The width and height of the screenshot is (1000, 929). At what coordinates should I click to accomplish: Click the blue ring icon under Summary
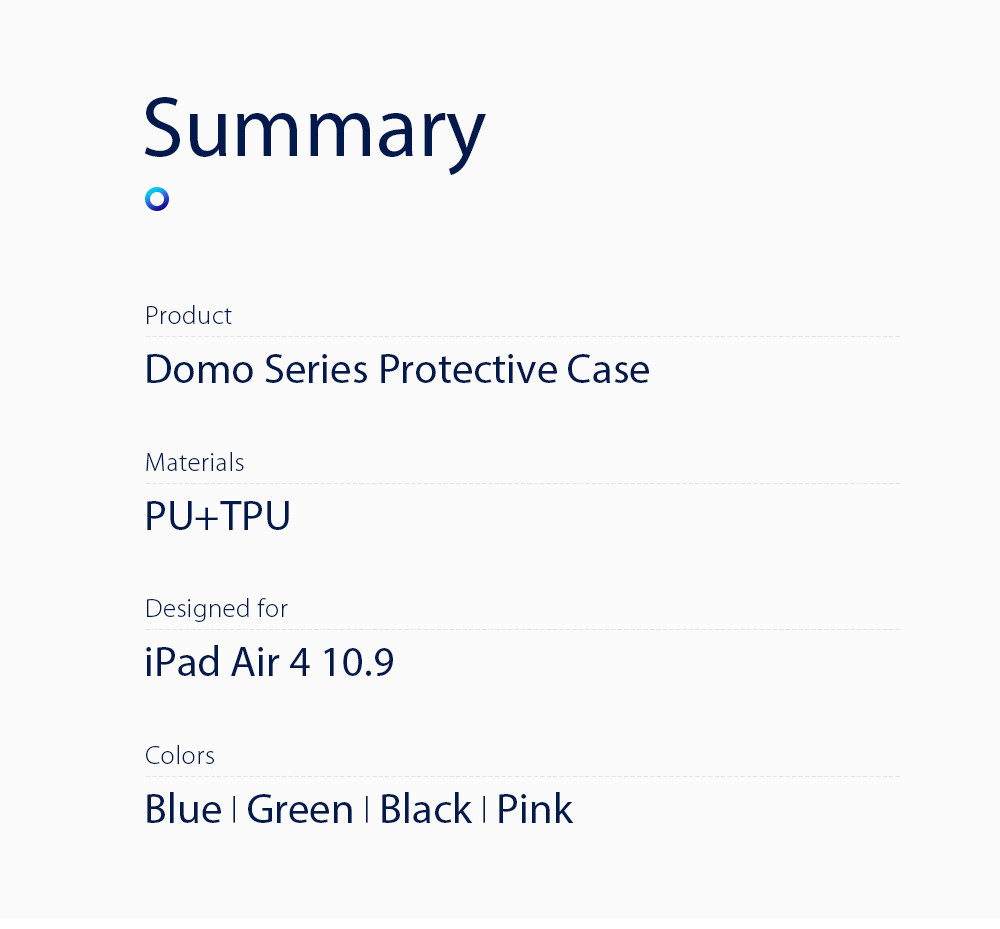click(x=157, y=199)
